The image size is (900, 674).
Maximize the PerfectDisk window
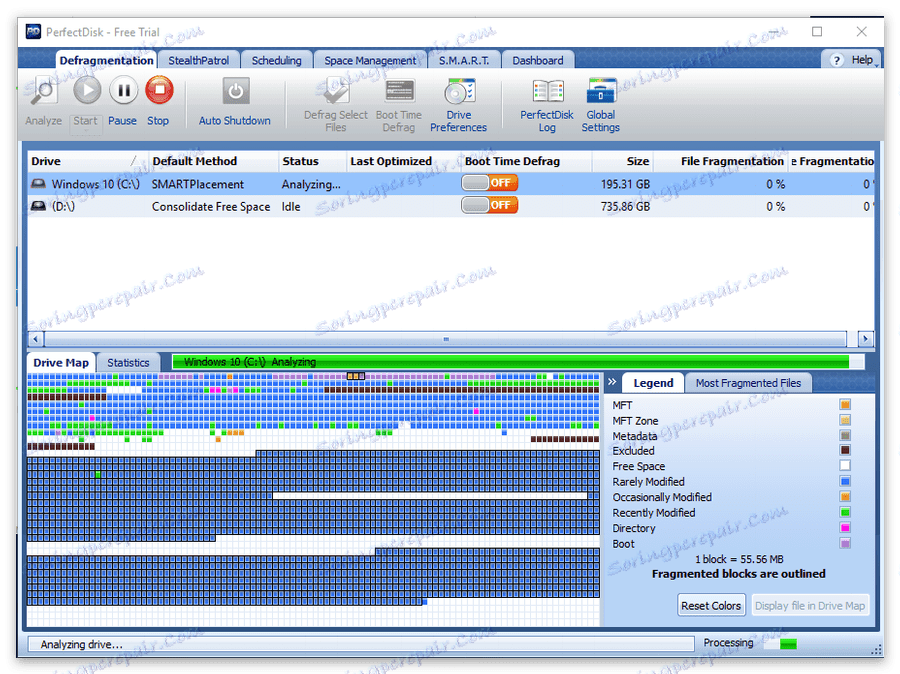[x=817, y=32]
